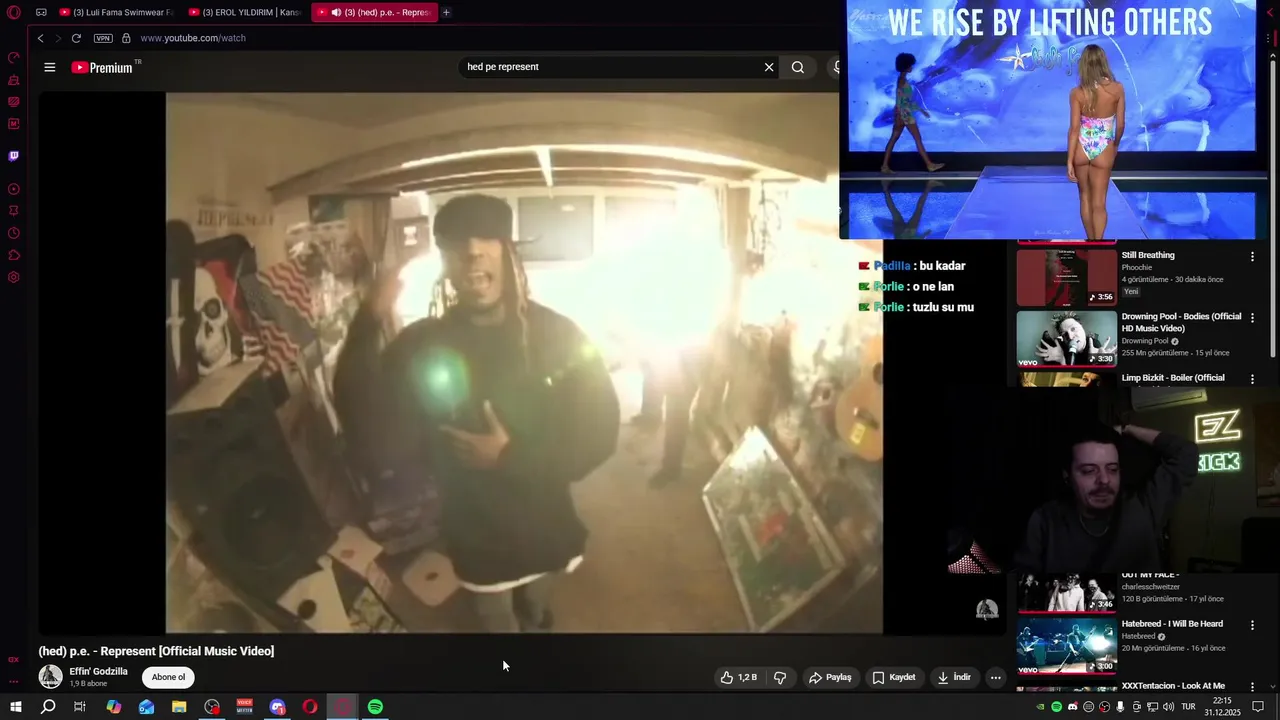
Task: Open Windows taskbar search
Action: 48,707
